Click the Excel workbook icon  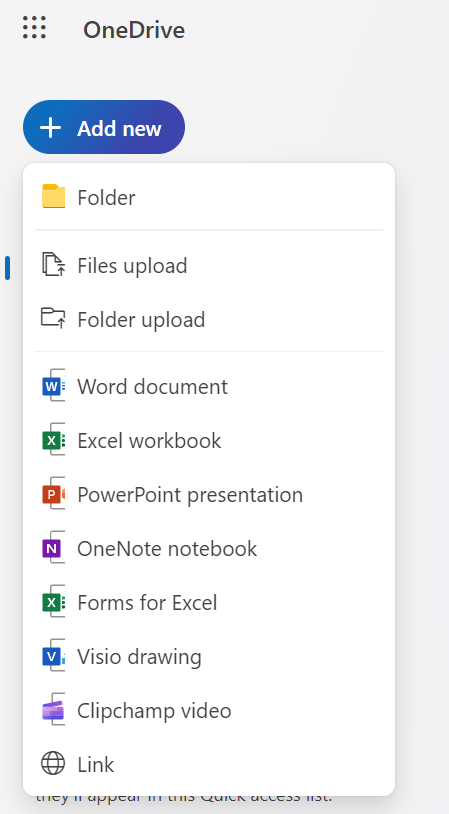coord(53,440)
